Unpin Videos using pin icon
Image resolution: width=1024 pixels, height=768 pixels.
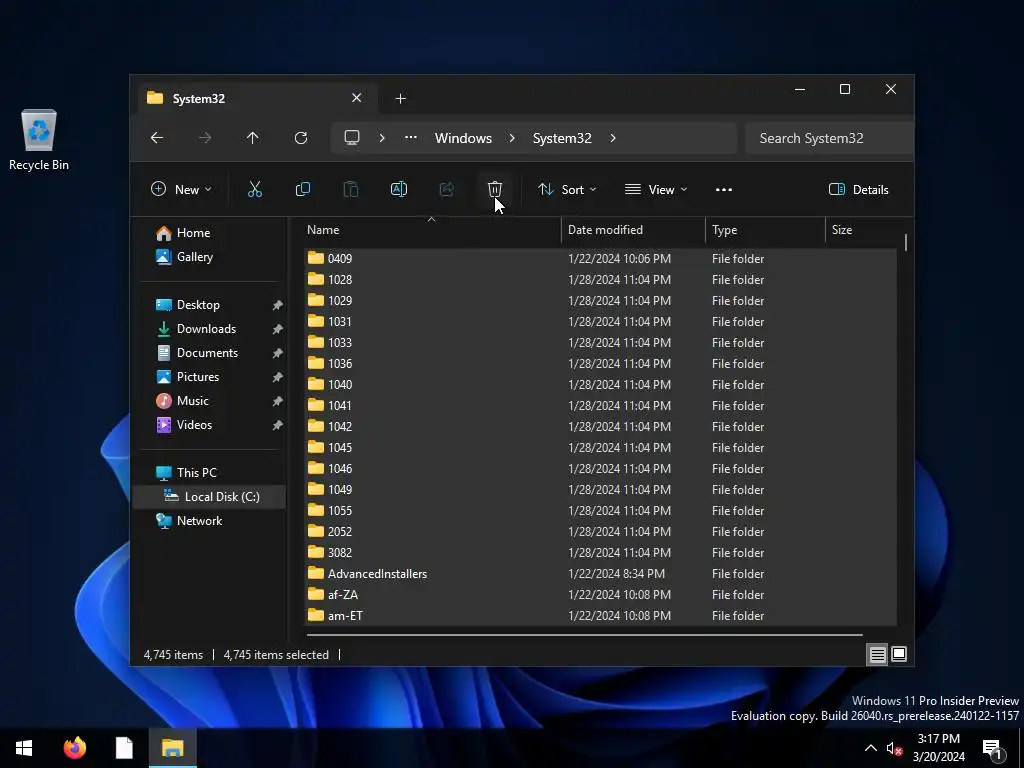[278, 425]
